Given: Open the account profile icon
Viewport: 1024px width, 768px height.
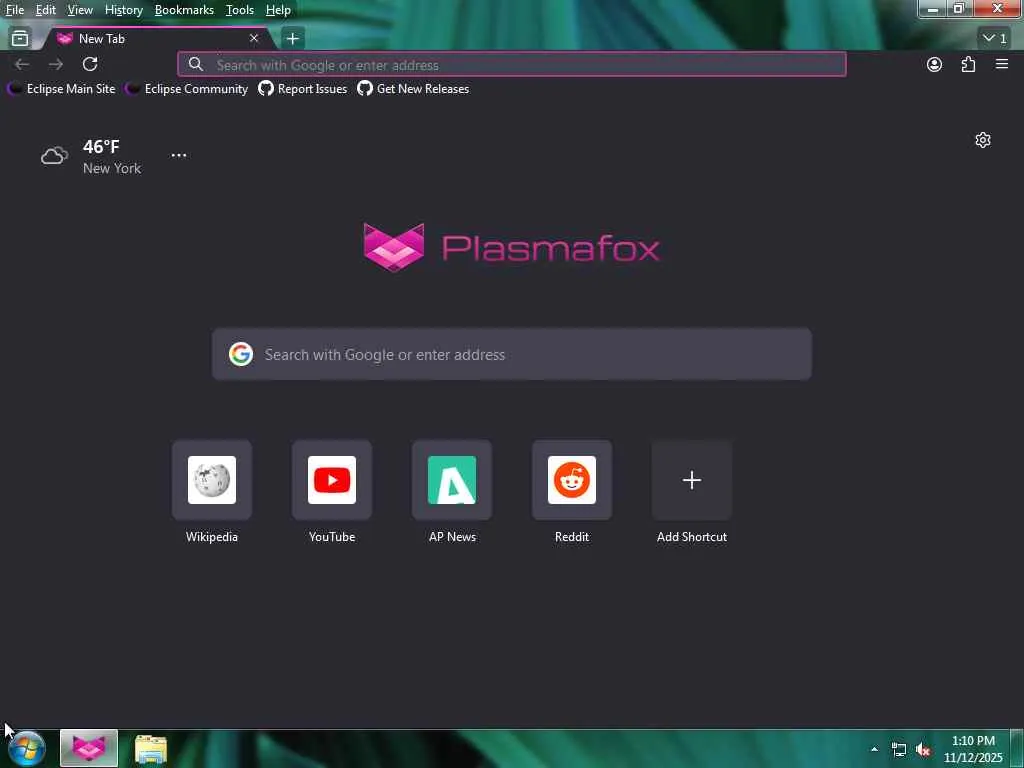Looking at the screenshot, I should [x=935, y=64].
